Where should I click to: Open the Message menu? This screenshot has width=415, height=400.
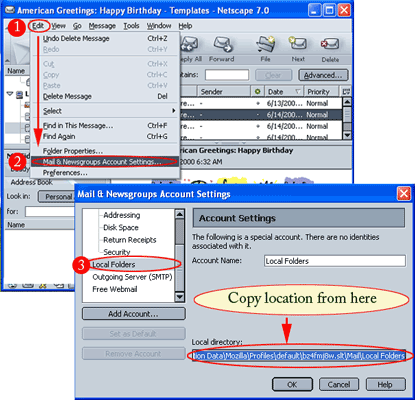pos(102,26)
